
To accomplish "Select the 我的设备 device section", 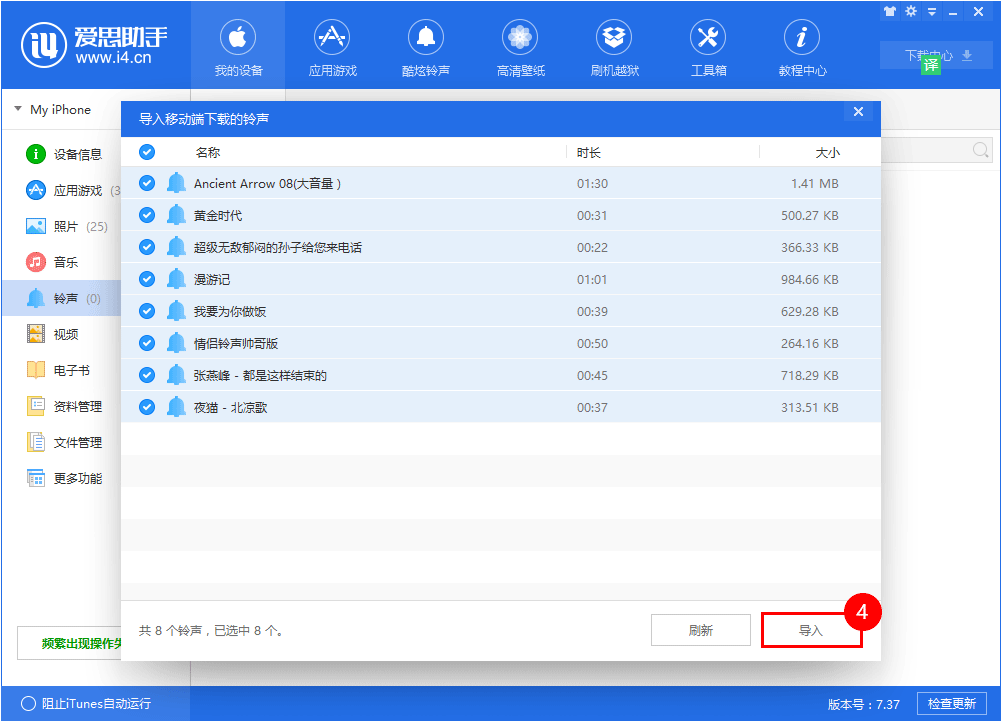I will point(237,46).
